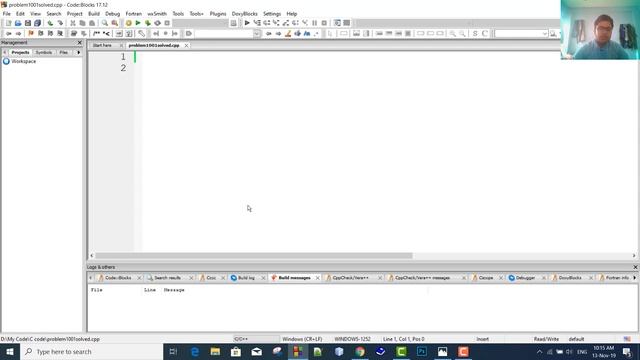
Task: Click the Build gear icon
Action: point(129,23)
